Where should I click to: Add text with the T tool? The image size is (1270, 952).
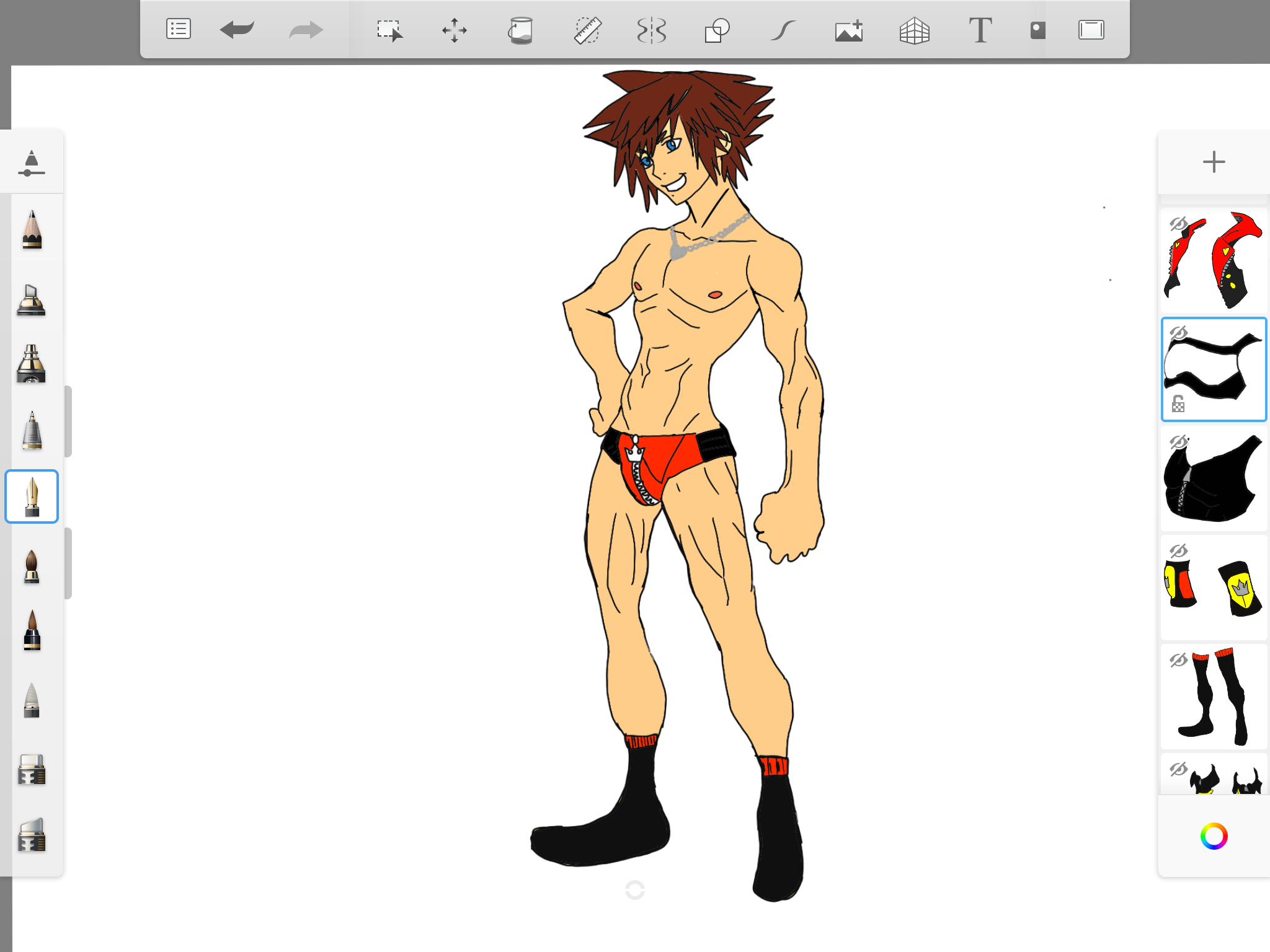tap(980, 30)
